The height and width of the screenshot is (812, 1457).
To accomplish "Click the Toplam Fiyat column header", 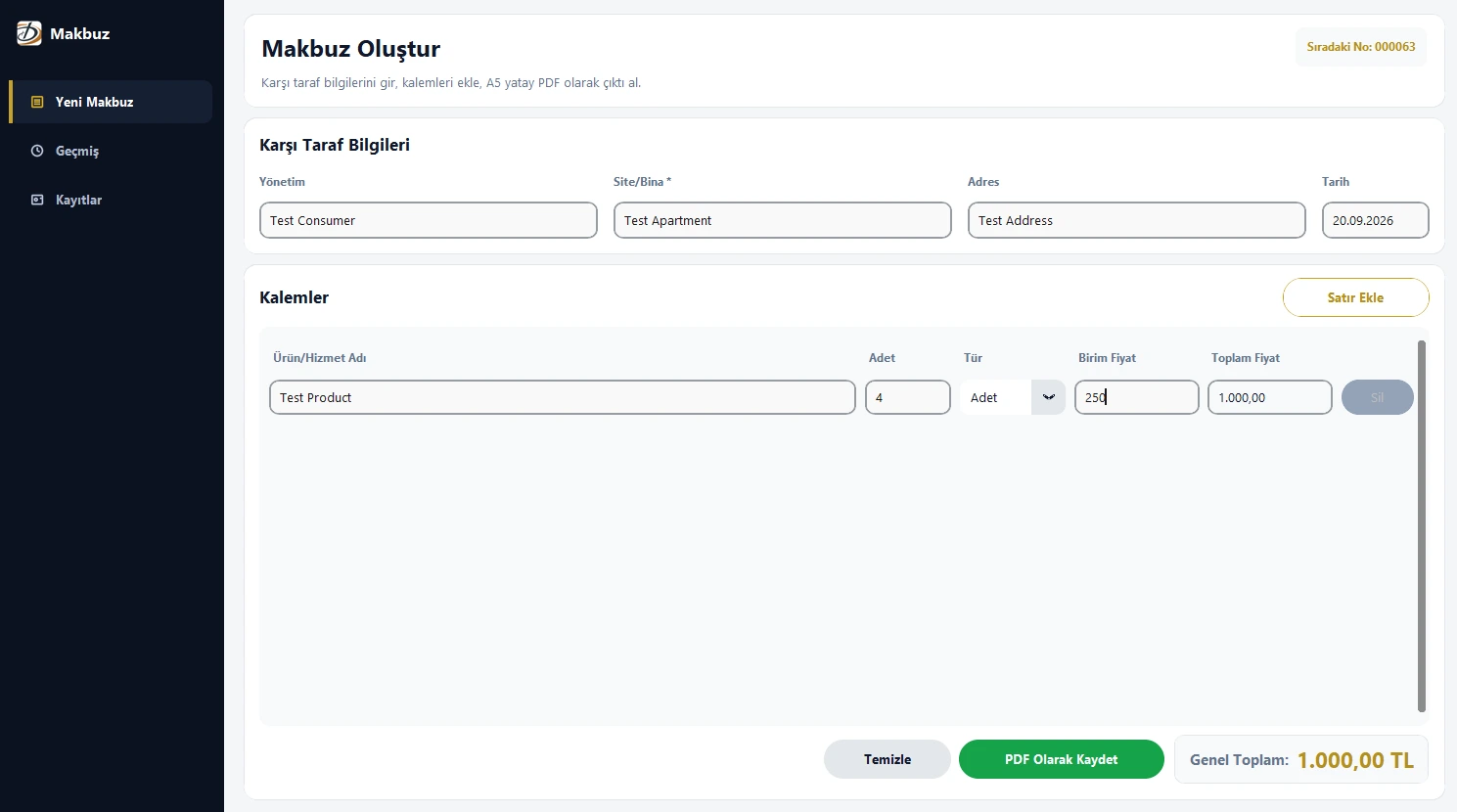I will click(x=1245, y=358).
